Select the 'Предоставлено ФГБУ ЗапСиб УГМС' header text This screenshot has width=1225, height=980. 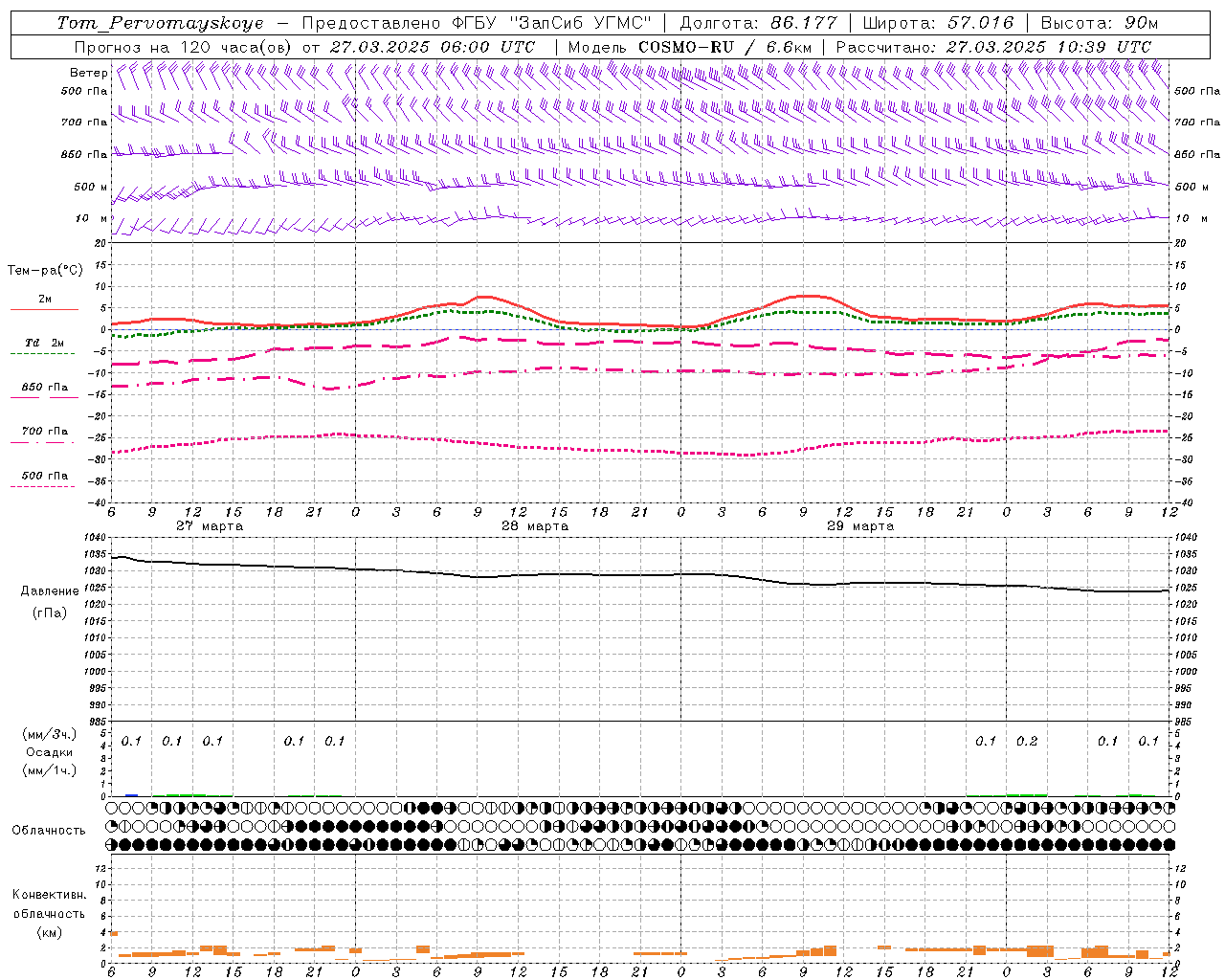tap(477, 23)
